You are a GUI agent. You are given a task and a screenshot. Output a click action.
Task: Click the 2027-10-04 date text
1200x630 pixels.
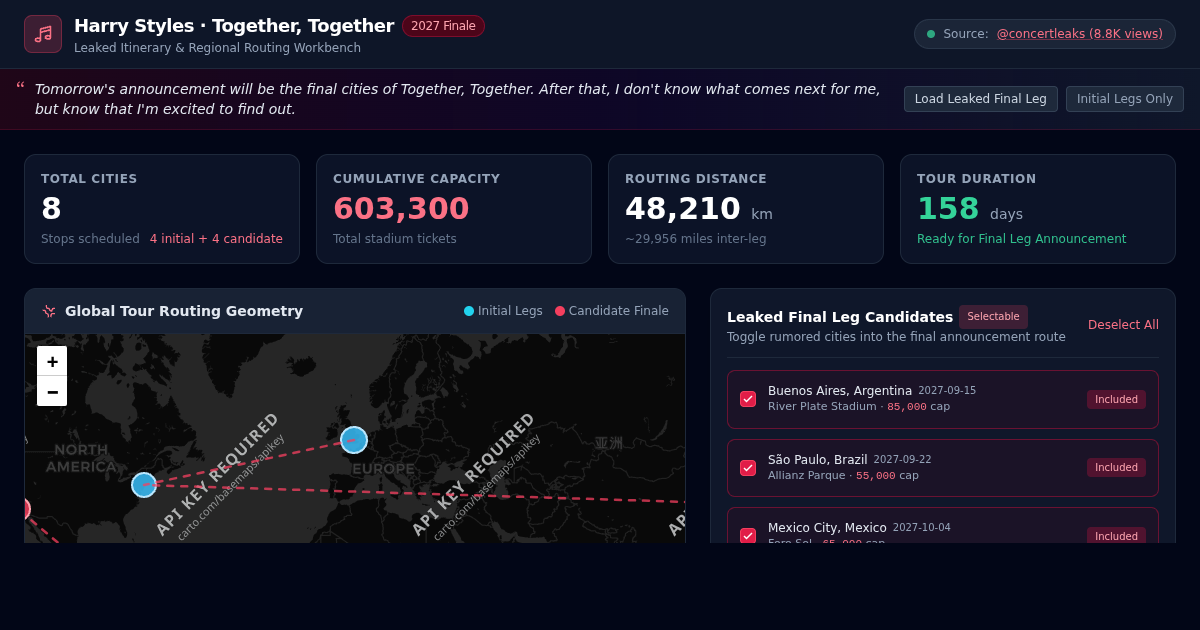pyautogui.click(x=922, y=528)
